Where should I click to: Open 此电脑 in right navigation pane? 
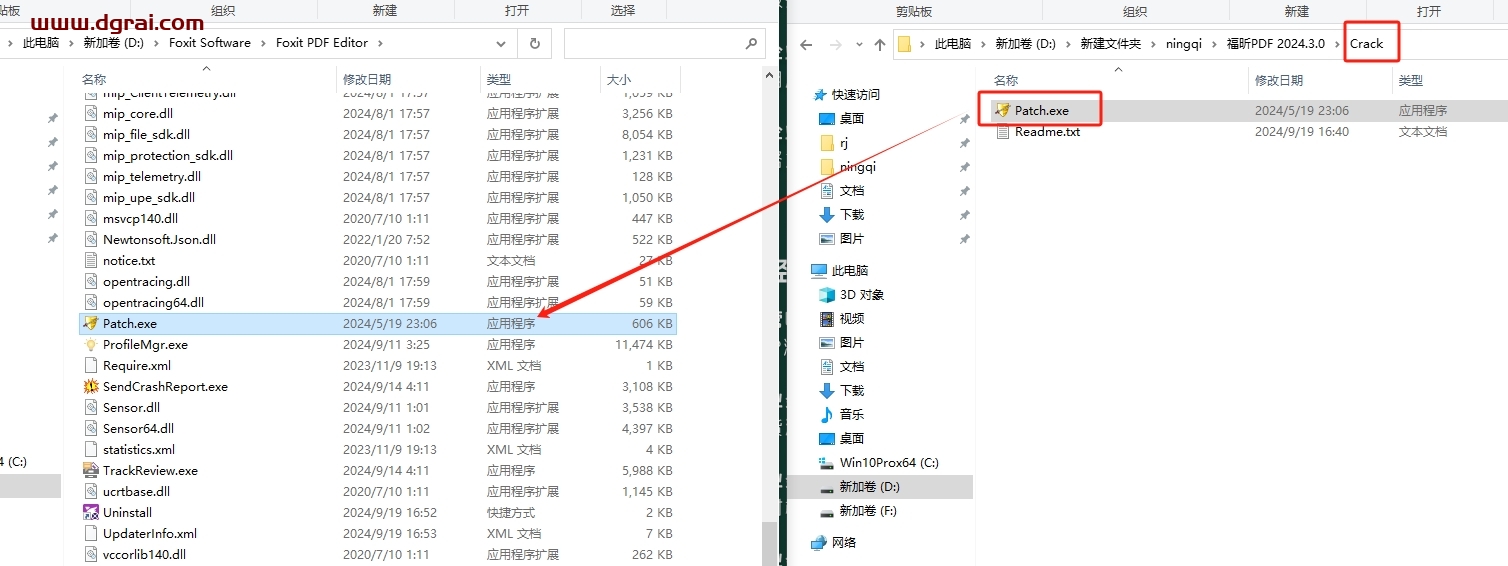click(x=839, y=270)
